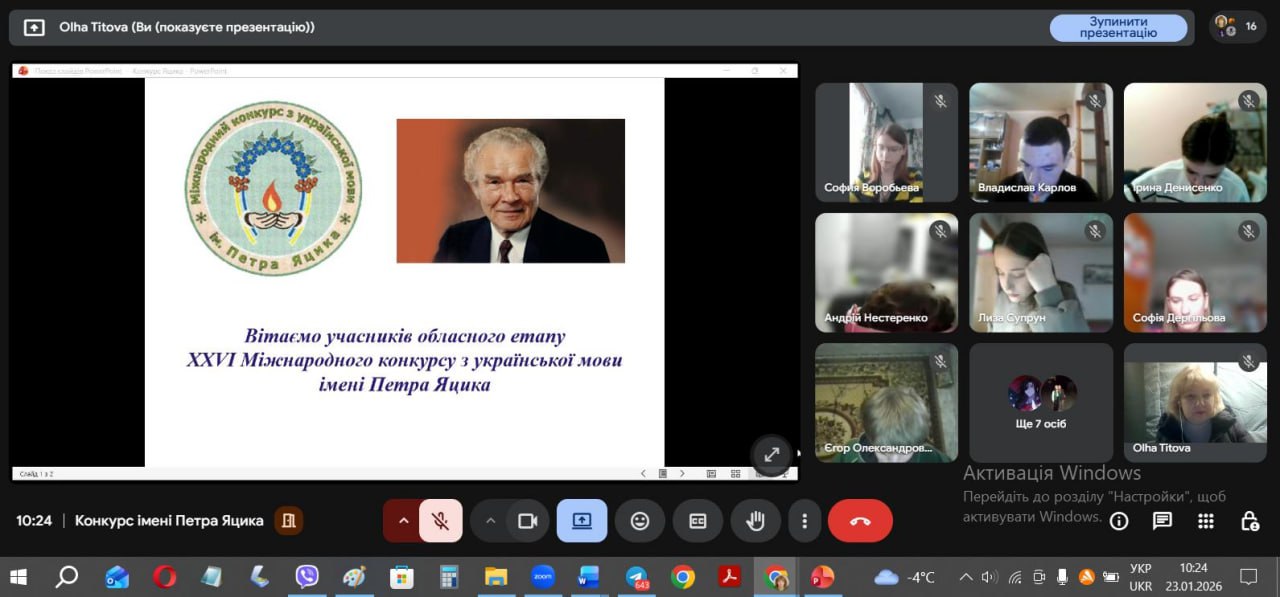Open the three-dot more options menu

click(804, 521)
